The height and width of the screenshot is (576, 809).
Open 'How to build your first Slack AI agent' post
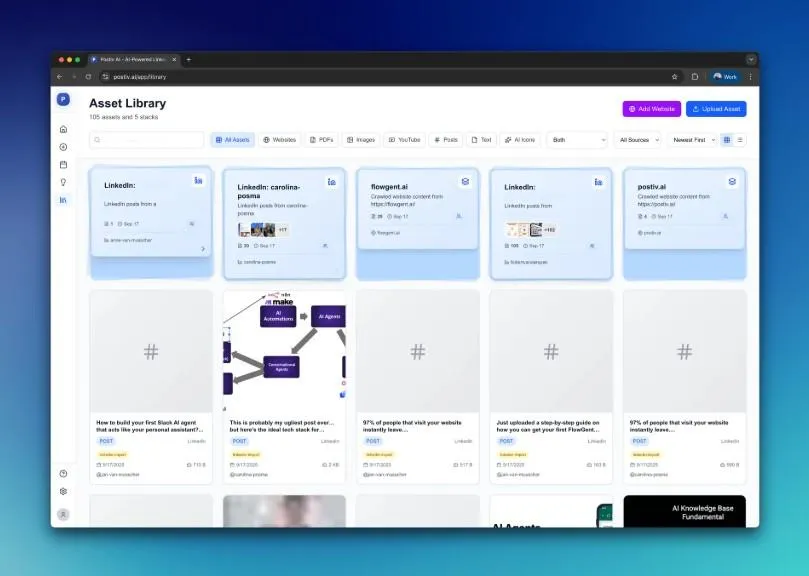(x=150, y=426)
